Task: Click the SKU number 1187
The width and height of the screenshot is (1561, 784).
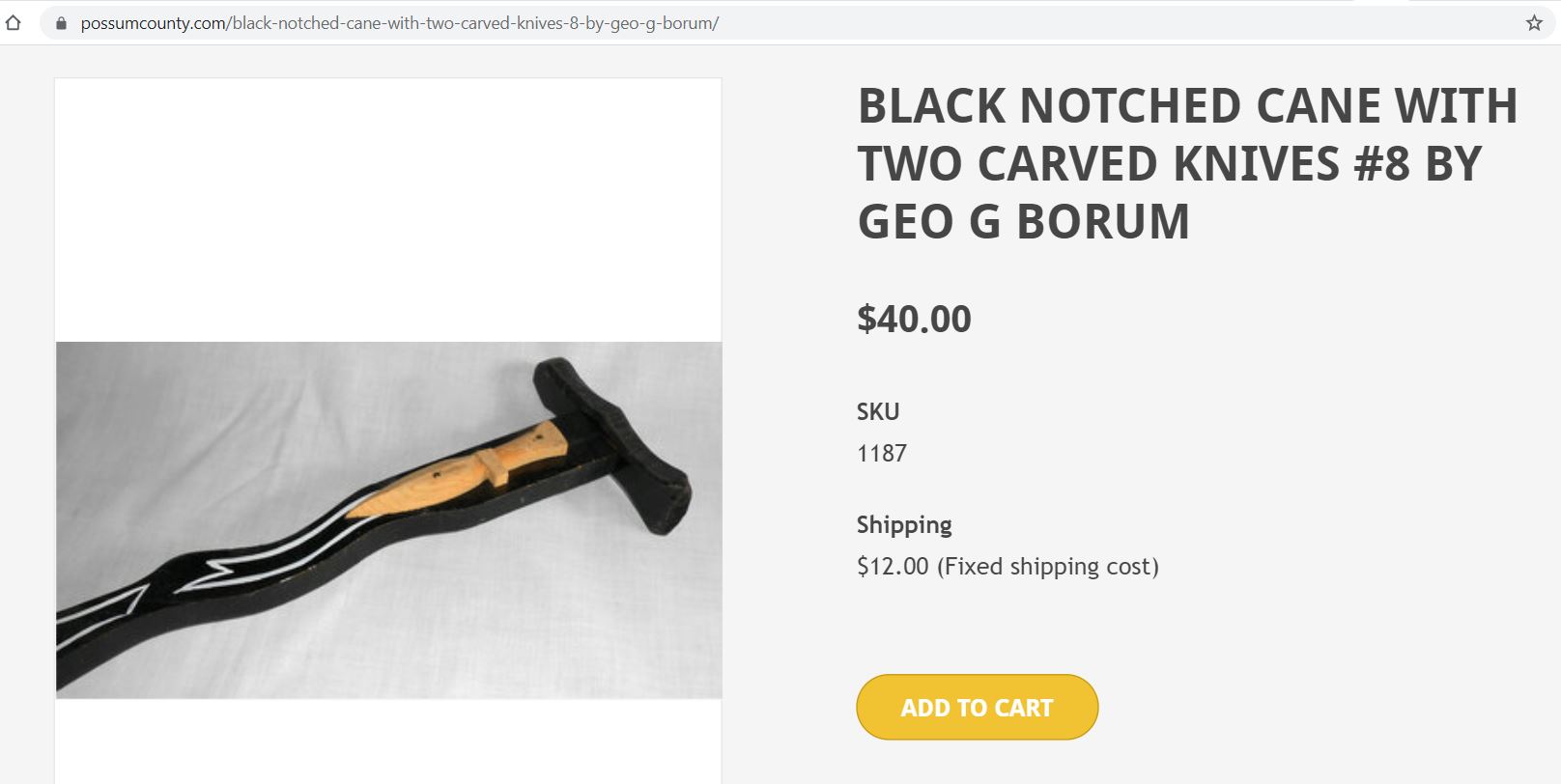Action: point(880,452)
